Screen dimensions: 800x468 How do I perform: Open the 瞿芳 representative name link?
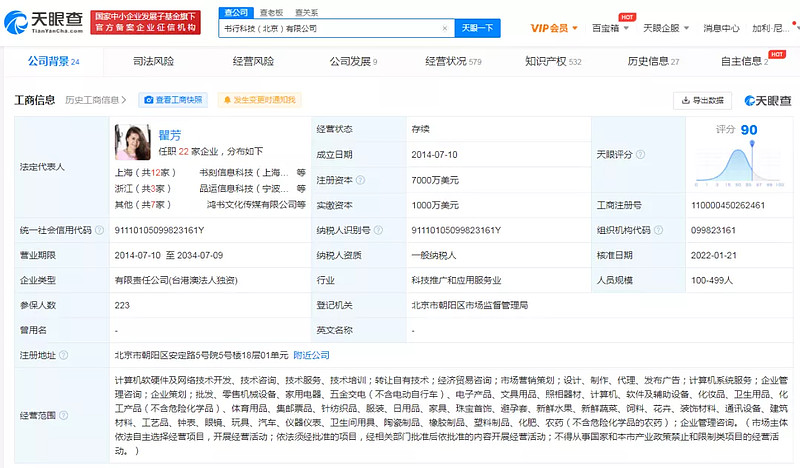(169, 135)
